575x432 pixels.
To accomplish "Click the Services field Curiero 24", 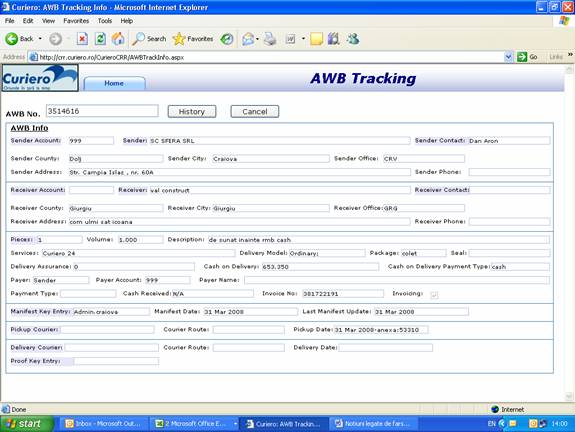I will 138,253.
